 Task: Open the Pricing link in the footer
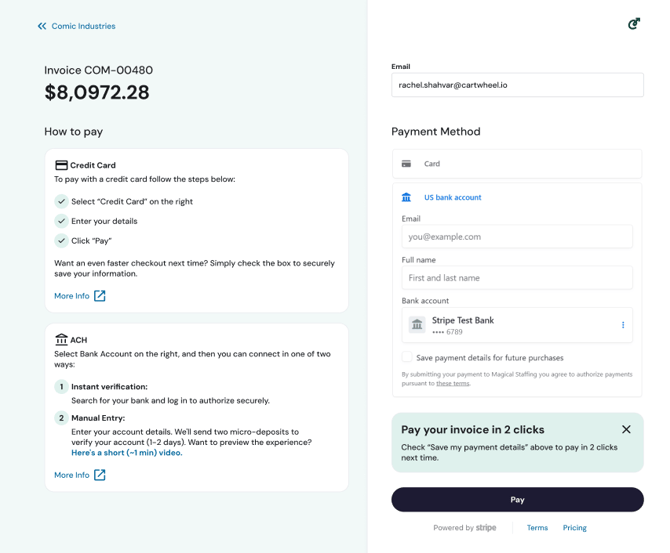pos(574,528)
